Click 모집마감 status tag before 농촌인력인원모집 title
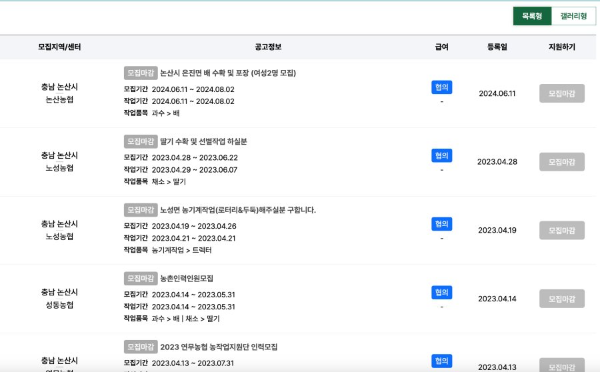Viewport: 600px width, 372px height. 140,278
